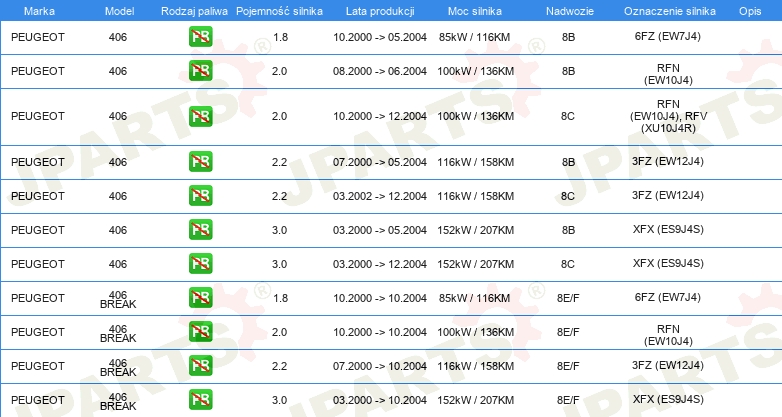Click 85kW / 116KM in the 406 BREAK row
Screen dimensions: 782x417
click(x=475, y=298)
